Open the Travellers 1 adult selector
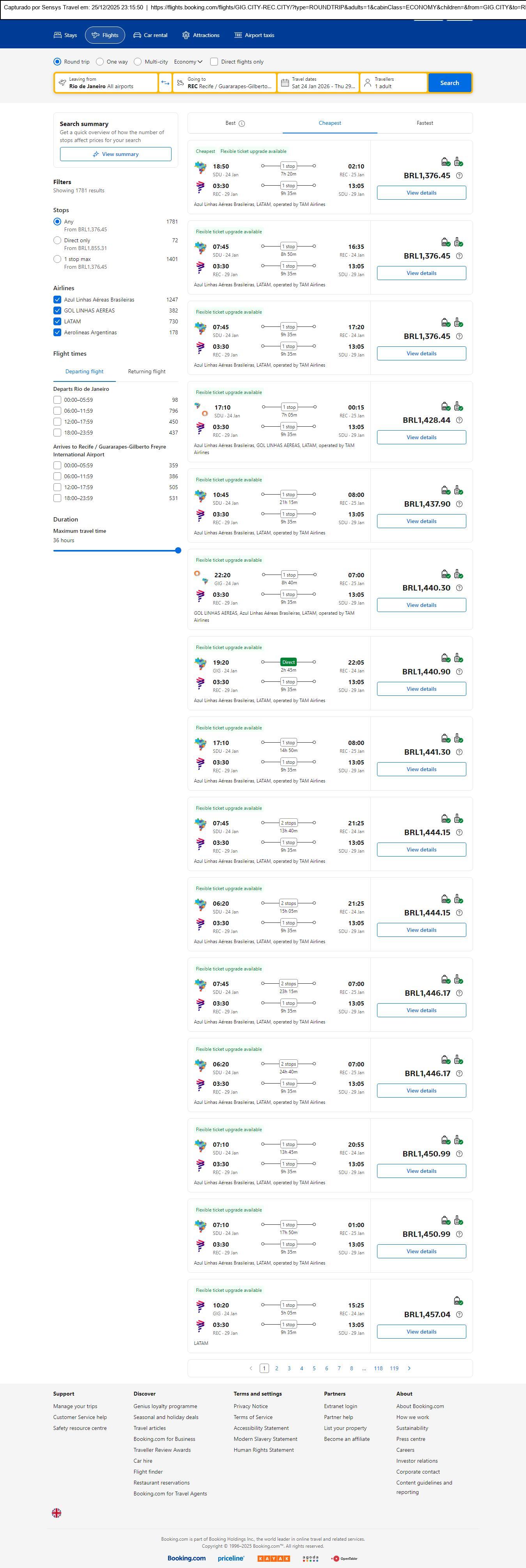The height and width of the screenshot is (1568, 526). 393,83
